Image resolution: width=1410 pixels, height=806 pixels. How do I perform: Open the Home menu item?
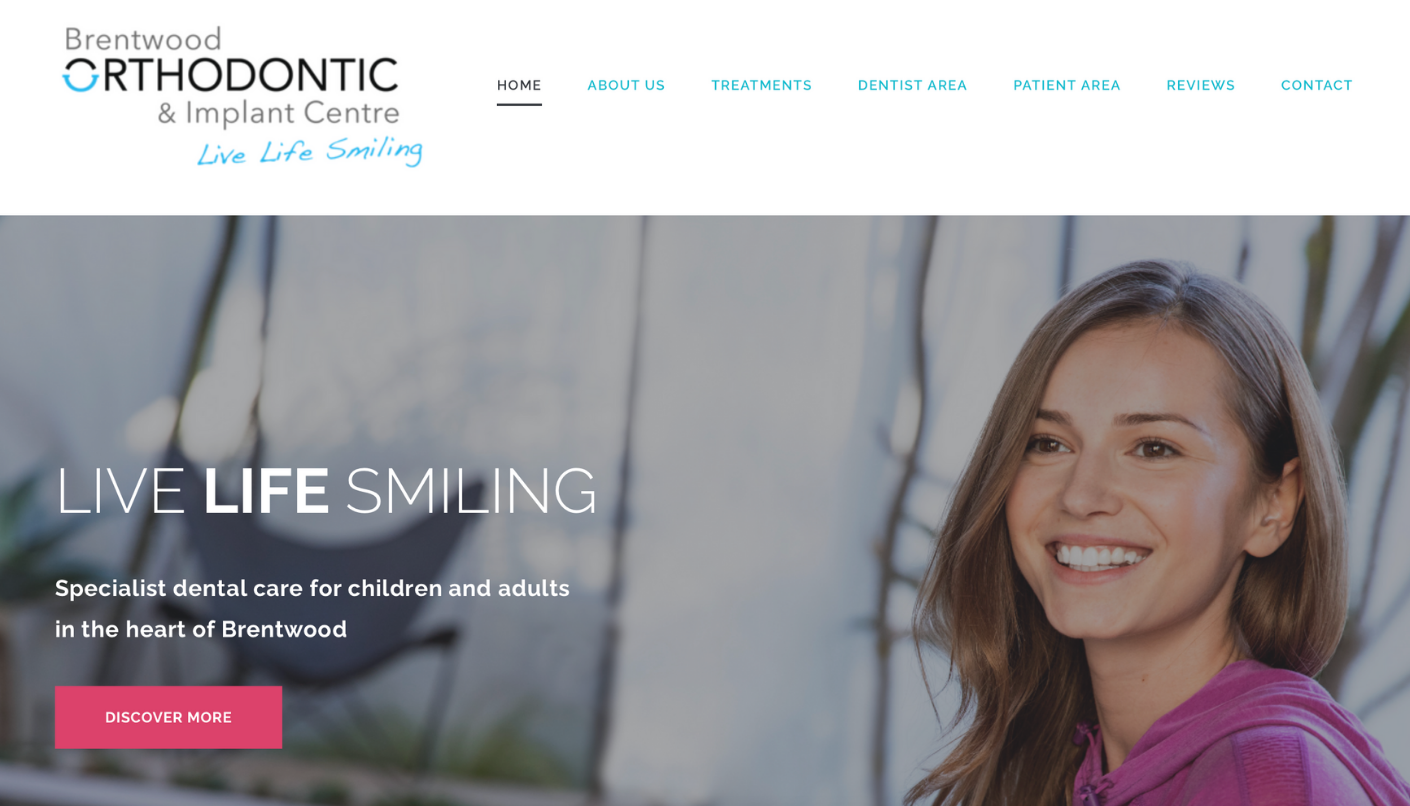(x=519, y=85)
